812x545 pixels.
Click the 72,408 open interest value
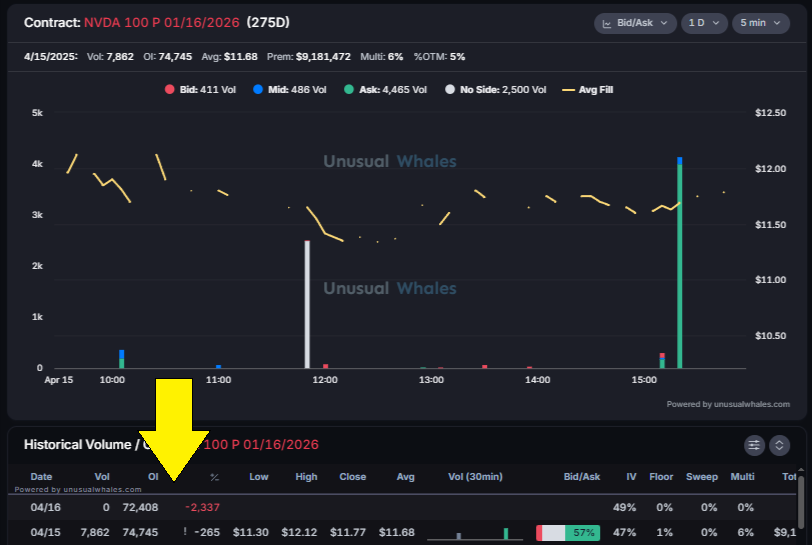(x=140, y=508)
